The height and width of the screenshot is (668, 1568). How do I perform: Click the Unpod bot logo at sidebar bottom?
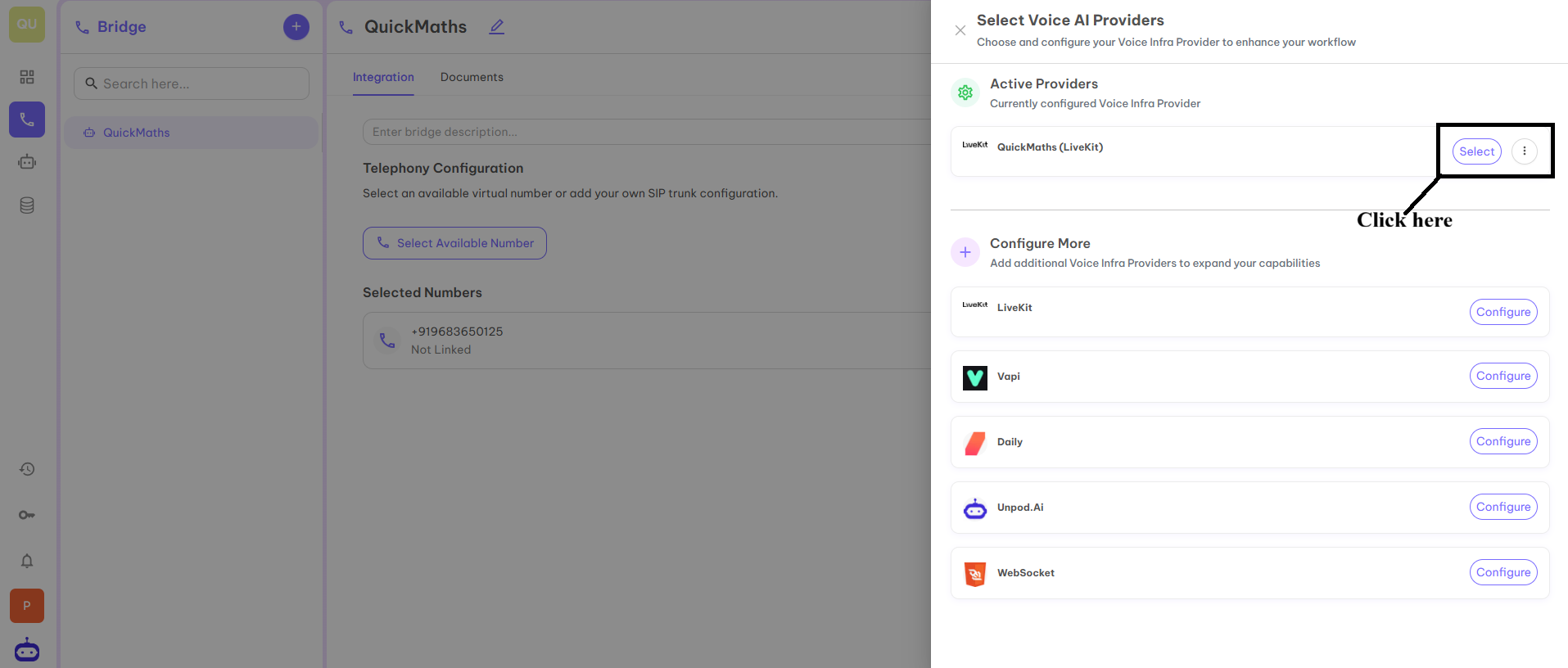pyautogui.click(x=27, y=650)
